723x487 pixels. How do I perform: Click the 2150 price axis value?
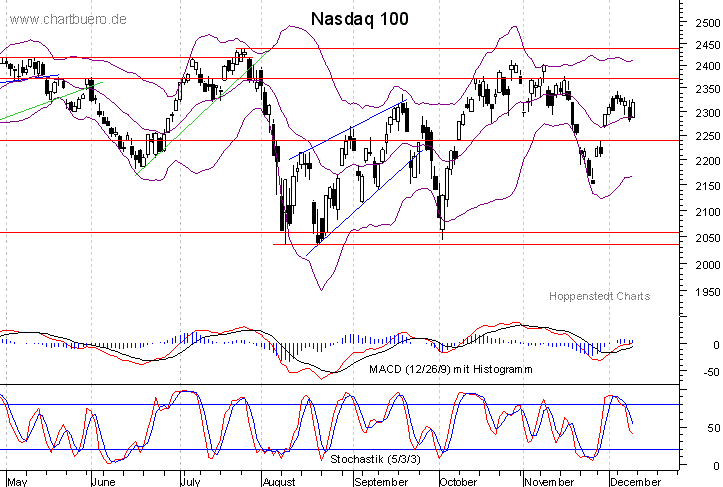point(707,185)
